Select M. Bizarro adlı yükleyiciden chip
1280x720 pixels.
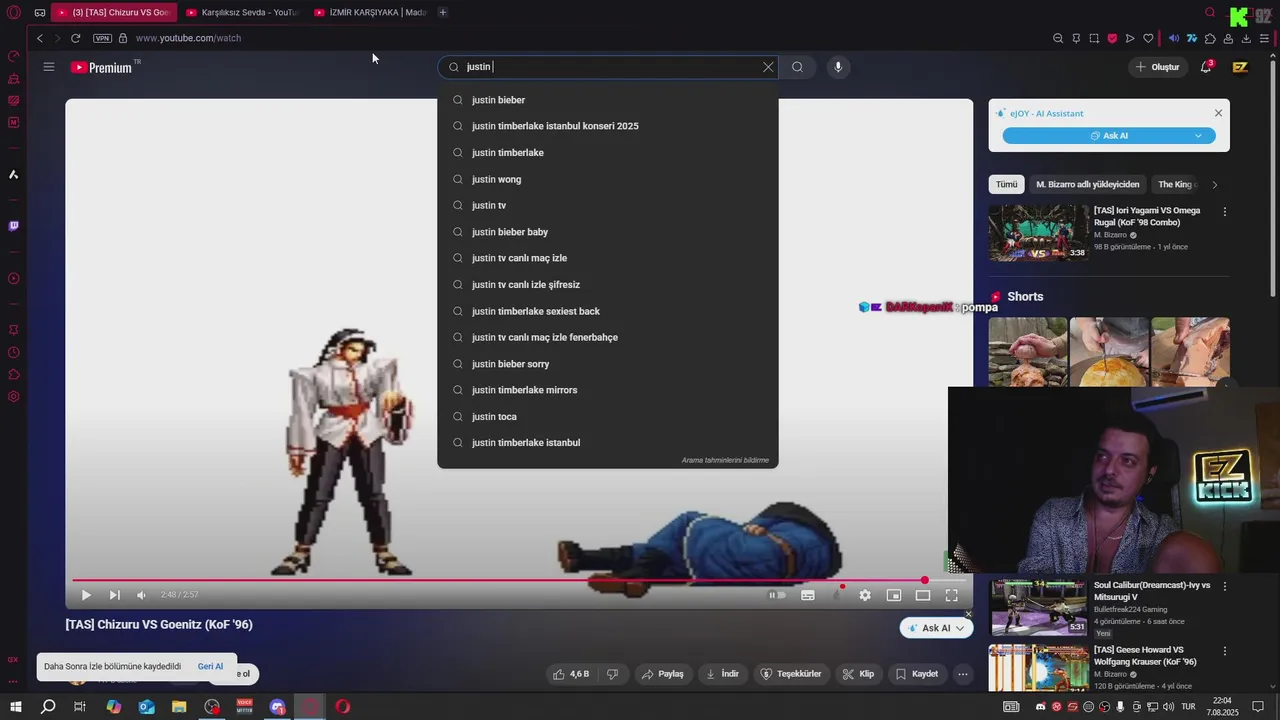pyautogui.click(x=1087, y=184)
